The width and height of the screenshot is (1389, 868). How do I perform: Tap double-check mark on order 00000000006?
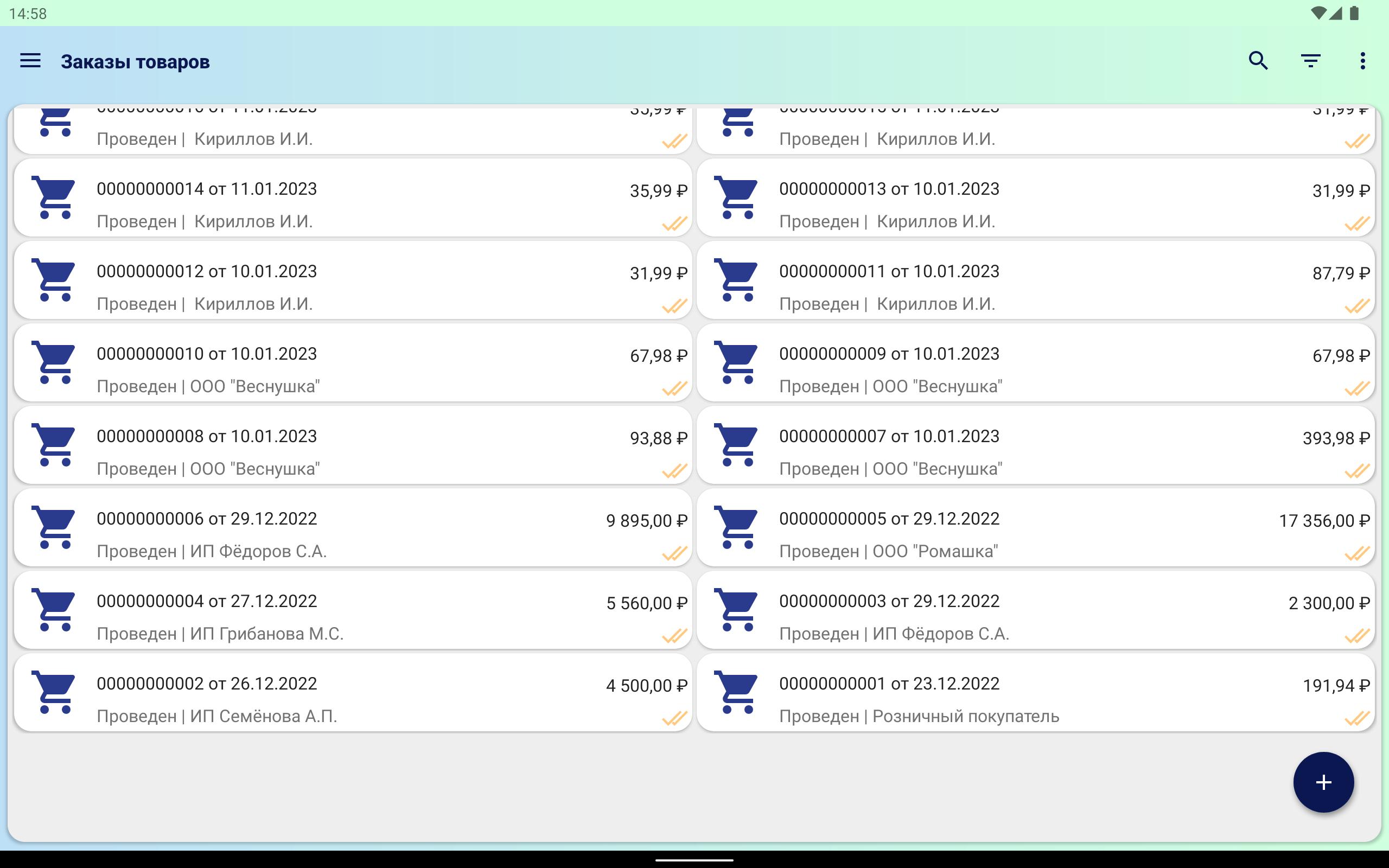674,553
